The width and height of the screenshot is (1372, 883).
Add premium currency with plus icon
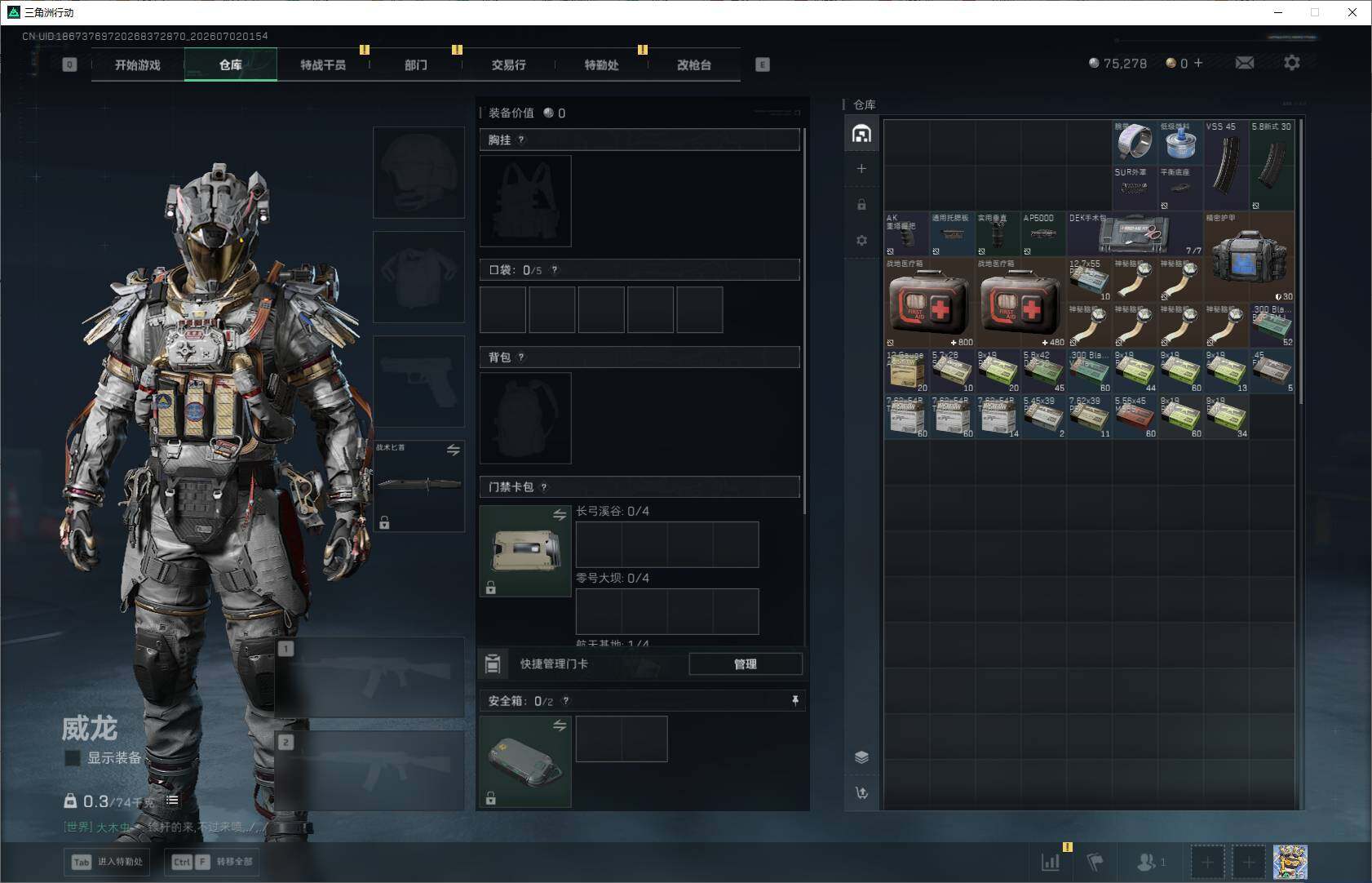click(1198, 63)
